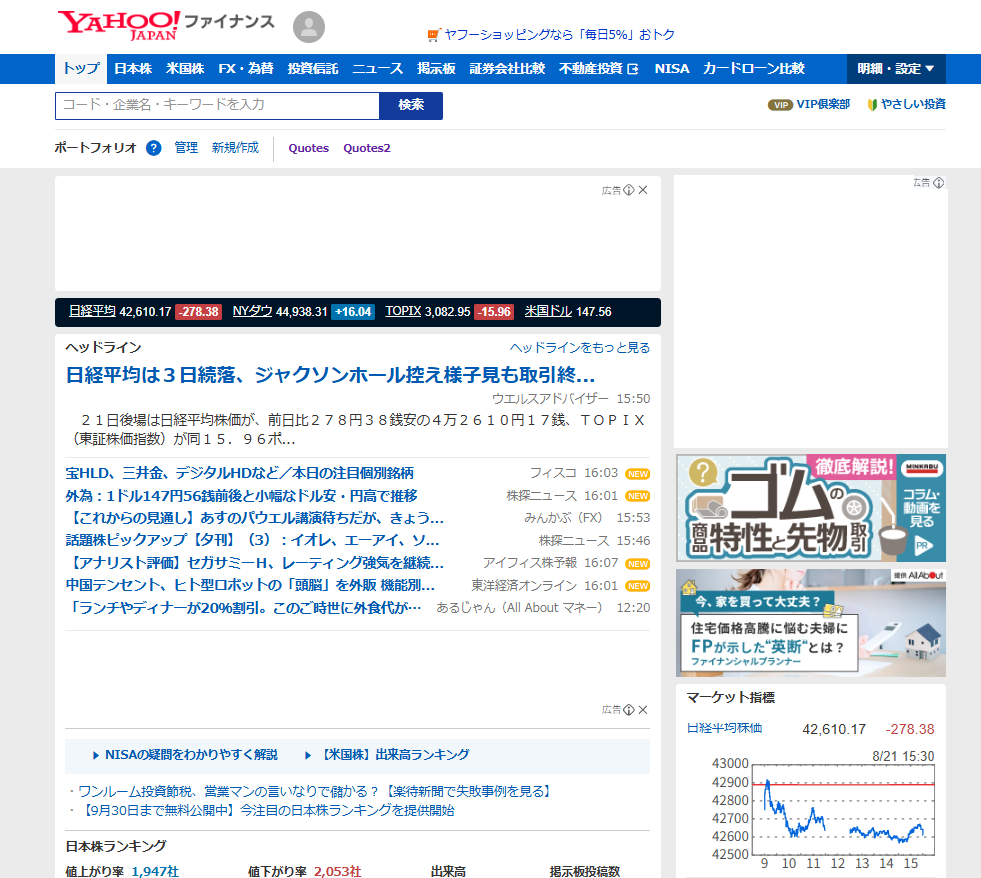Open headline 【これからの見通し】あすのパウエル講演

pyautogui.click(x=255, y=518)
